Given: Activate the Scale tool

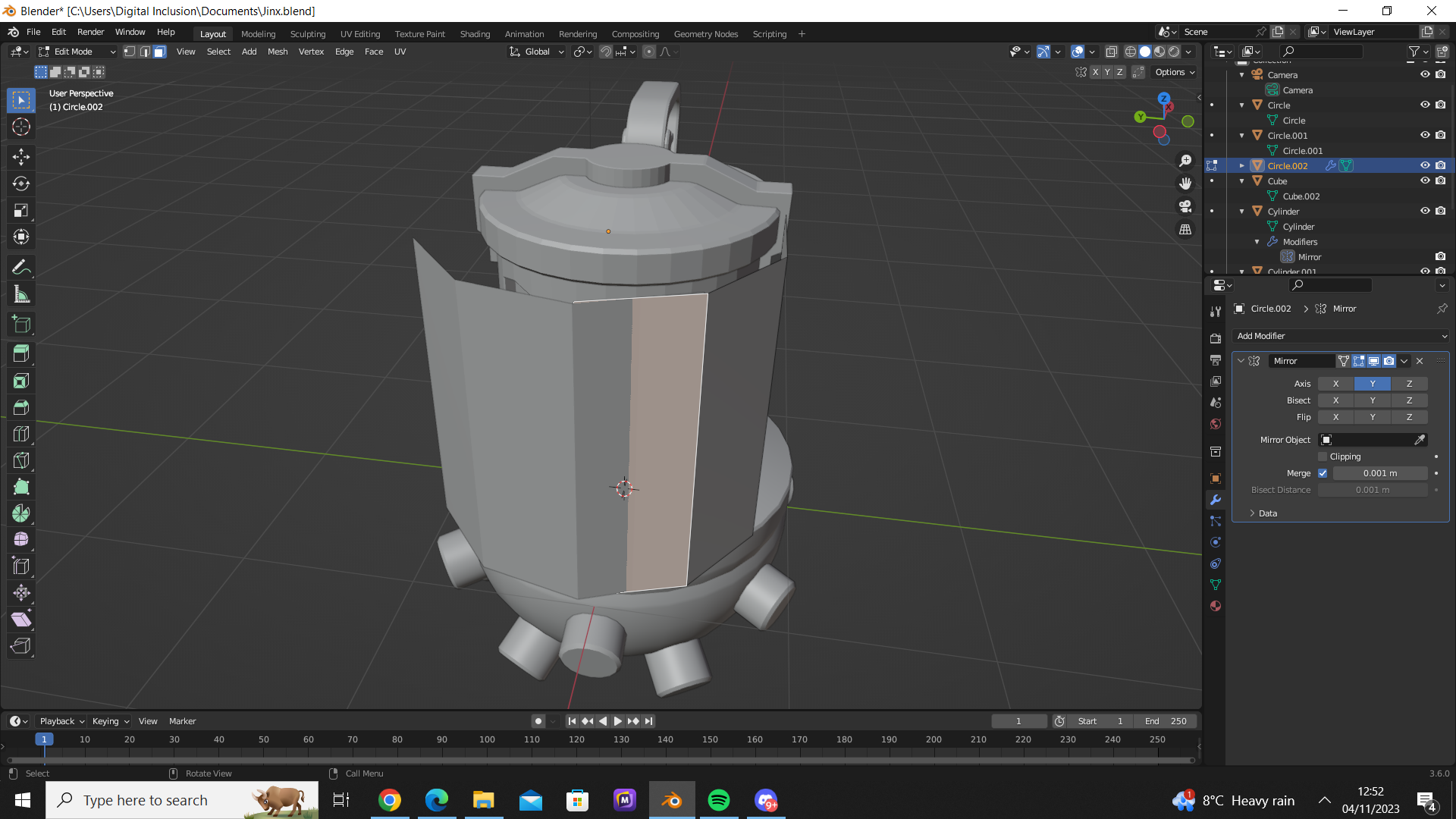Looking at the screenshot, I should click(21, 210).
